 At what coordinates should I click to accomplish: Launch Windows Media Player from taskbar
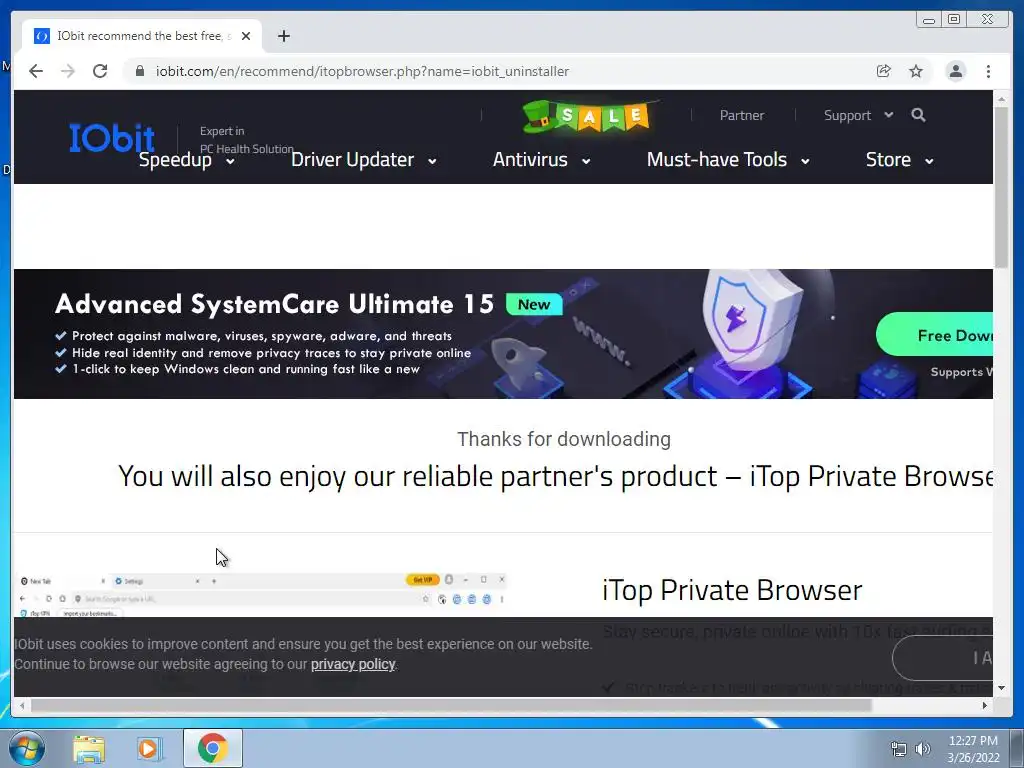[149, 748]
